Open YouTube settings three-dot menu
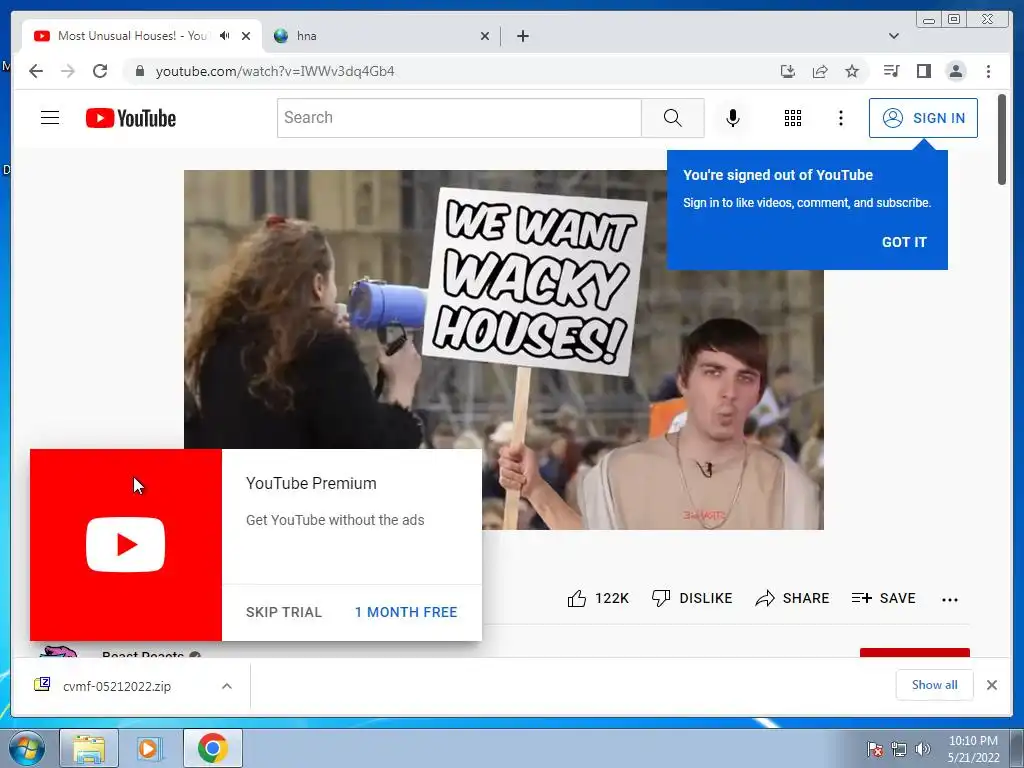The width and height of the screenshot is (1024, 768). (840, 118)
